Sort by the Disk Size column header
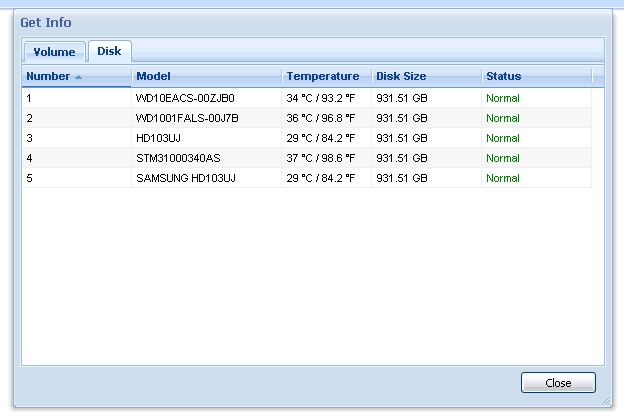The image size is (624, 418). pyautogui.click(x=427, y=76)
